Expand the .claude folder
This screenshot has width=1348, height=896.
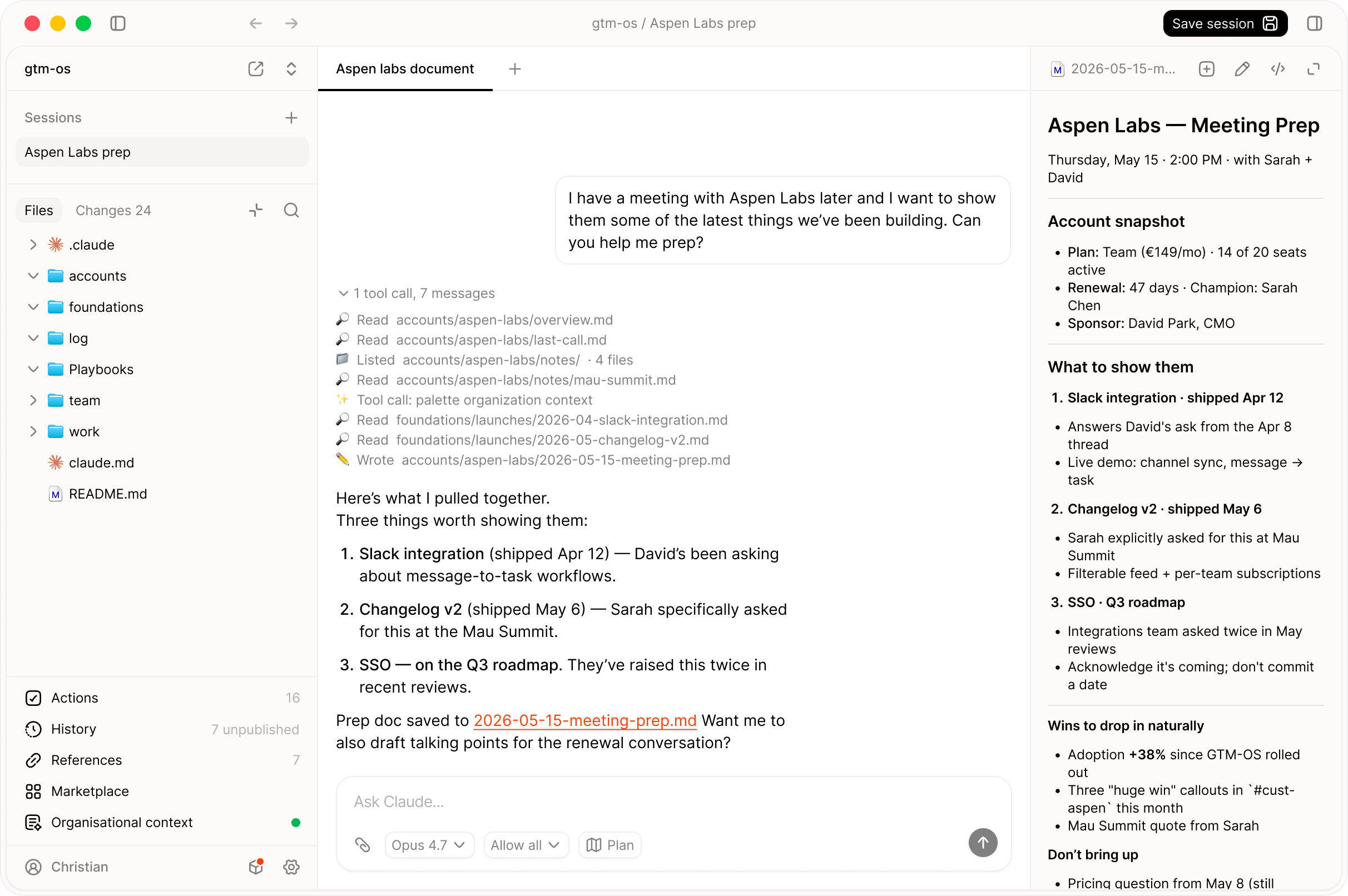click(x=33, y=245)
